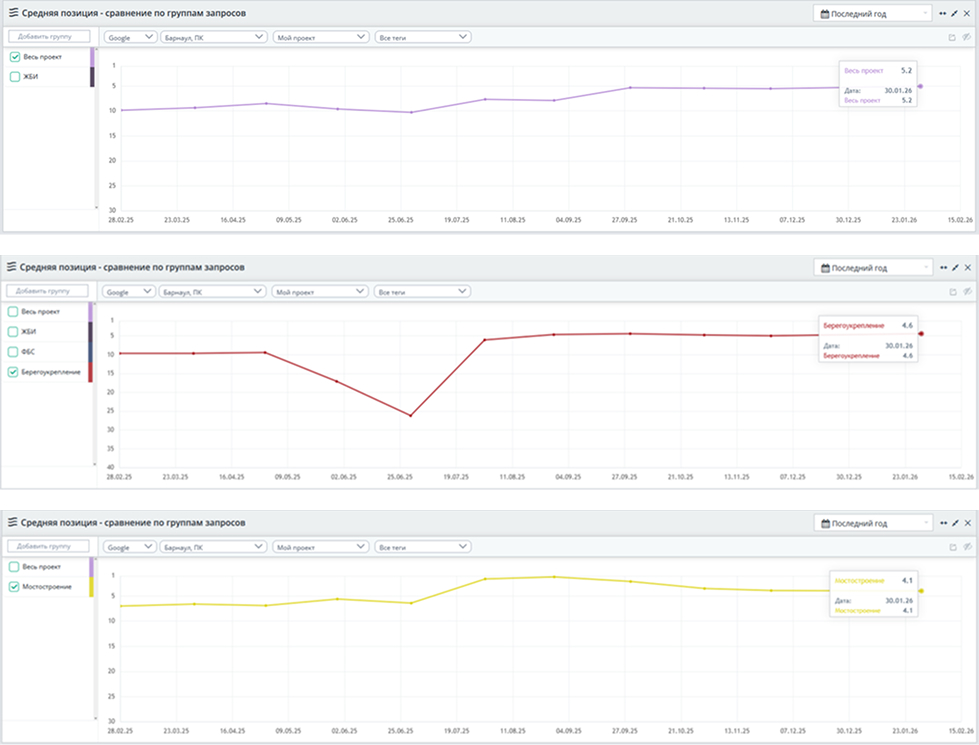Click the lowest red data point on Берегоукрепление chart
979x745 pixels.
click(x=410, y=415)
